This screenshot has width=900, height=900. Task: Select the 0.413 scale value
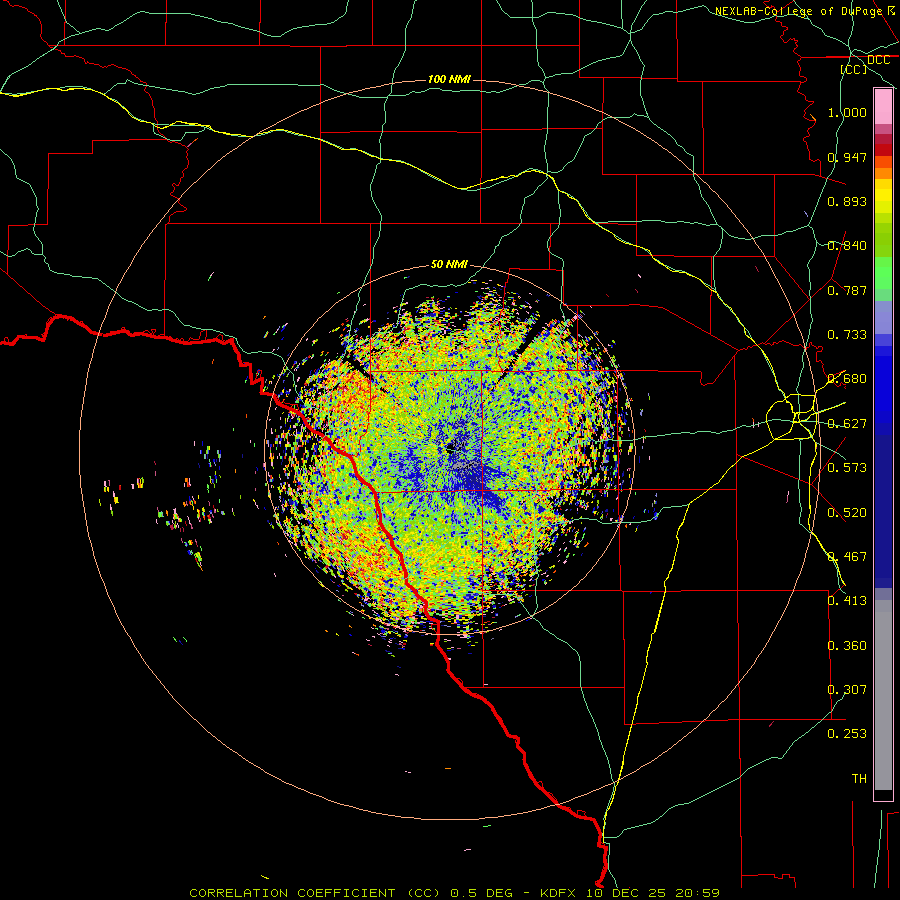[x=847, y=601]
